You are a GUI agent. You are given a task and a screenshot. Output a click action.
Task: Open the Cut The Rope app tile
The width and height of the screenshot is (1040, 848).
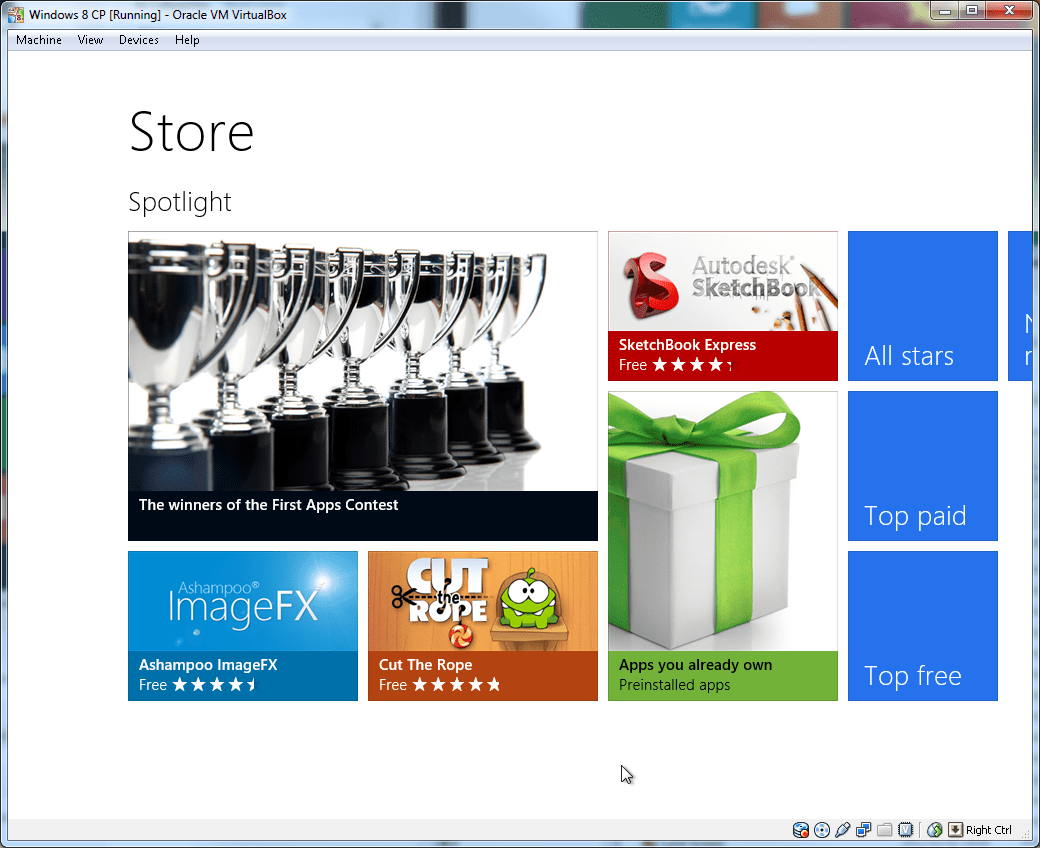[483, 626]
